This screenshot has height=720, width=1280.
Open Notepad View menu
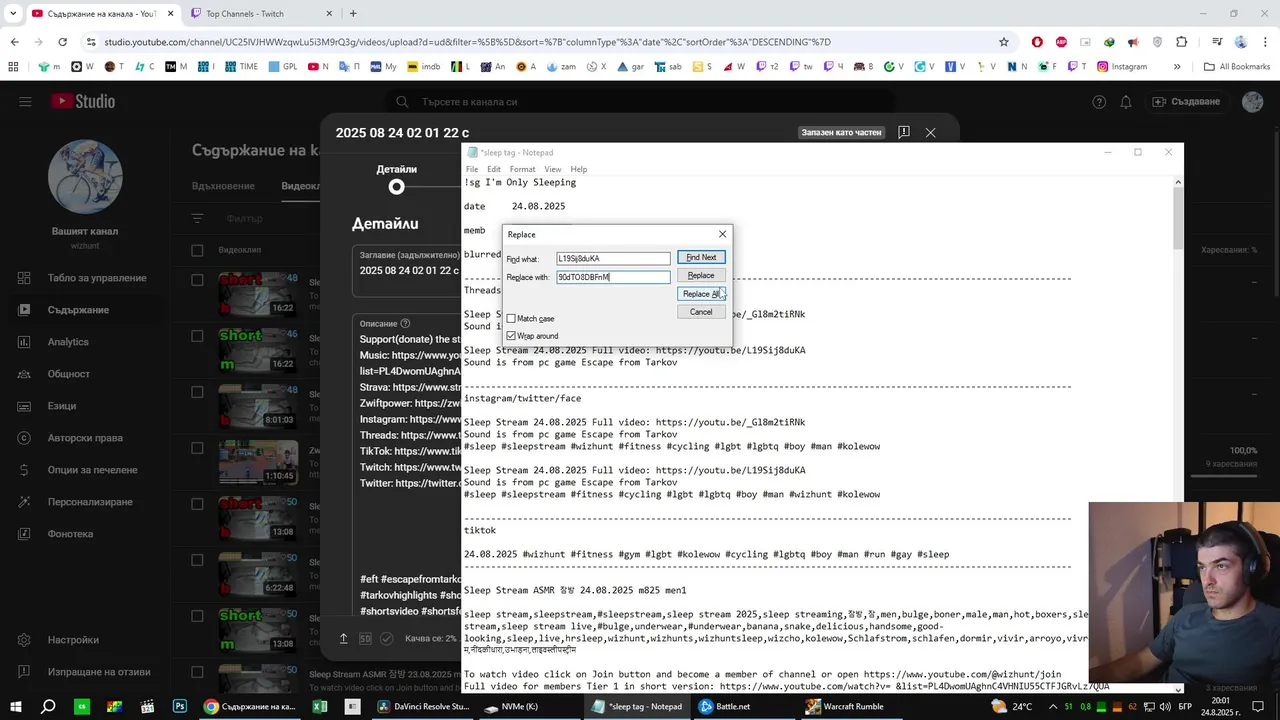click(x=552, y=169)
